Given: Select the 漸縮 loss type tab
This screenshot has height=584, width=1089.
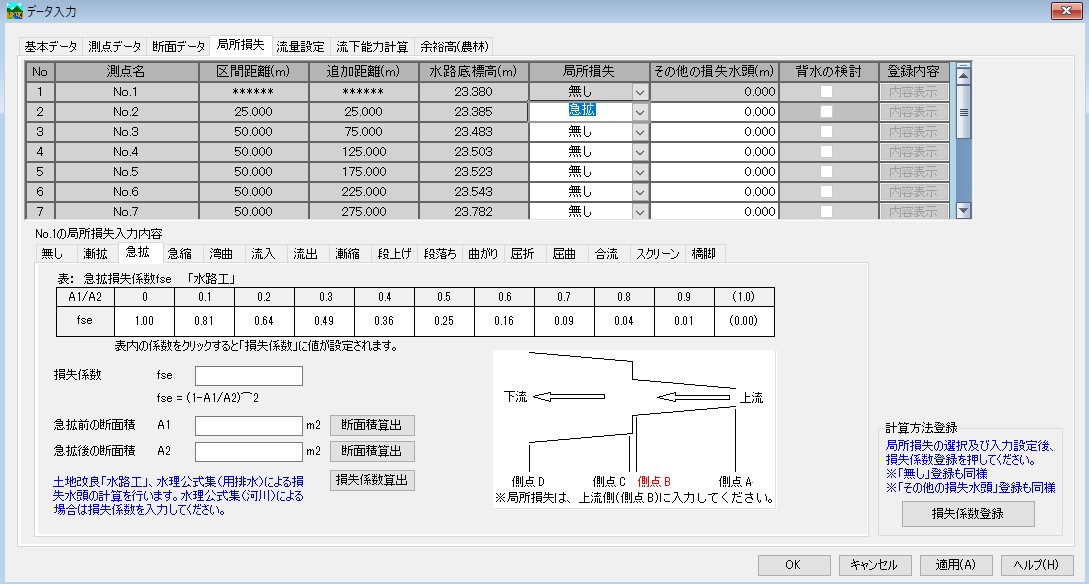Looking at the screenshot, I should 347,253.
